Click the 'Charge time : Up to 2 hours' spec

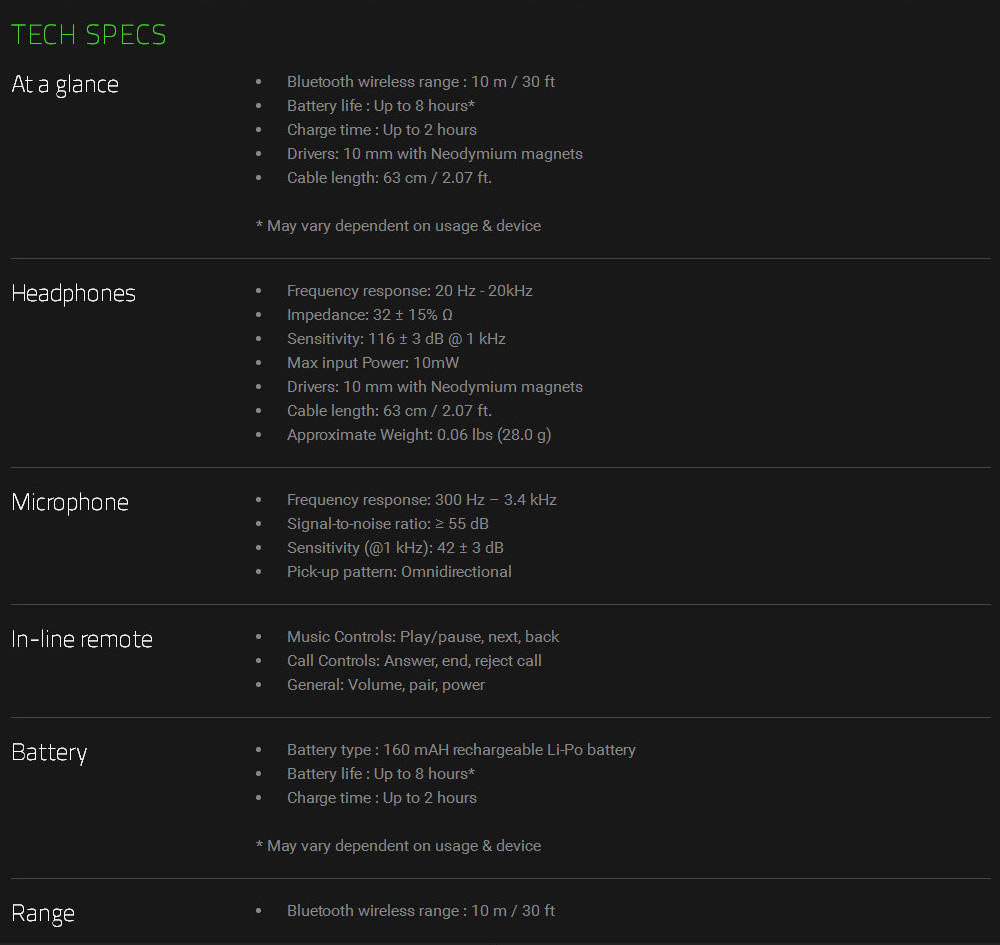click(x=381, y=129)
